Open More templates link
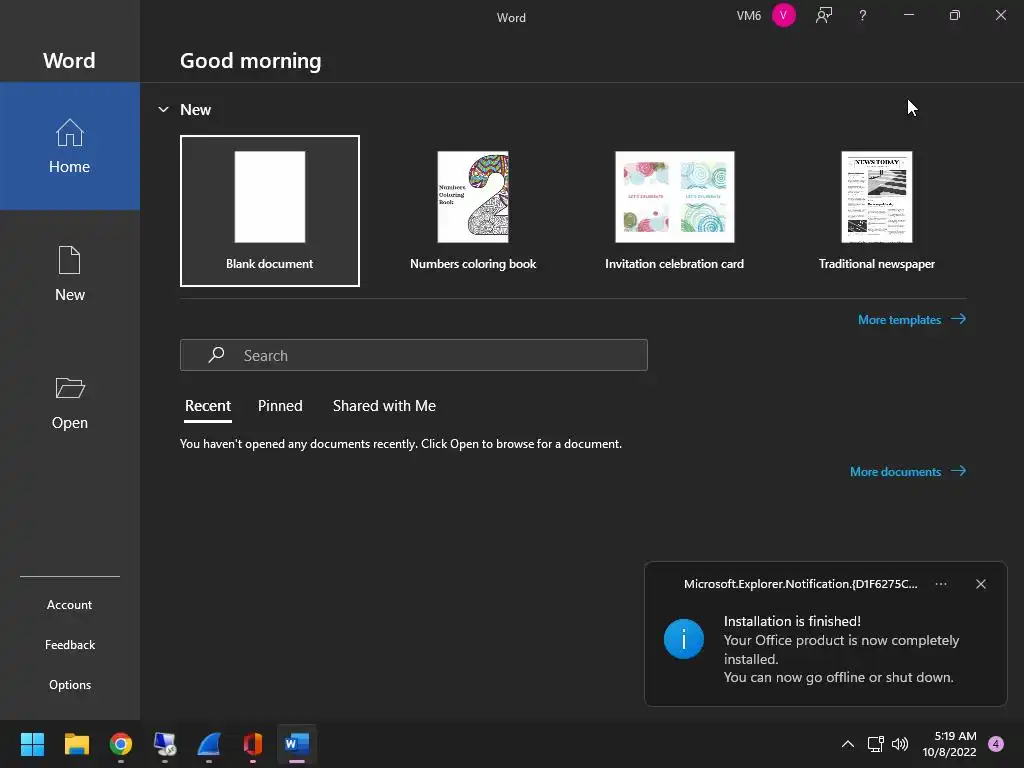This screenshot has height=768, width=1024. pyautogui.click(x=912, y=319)
